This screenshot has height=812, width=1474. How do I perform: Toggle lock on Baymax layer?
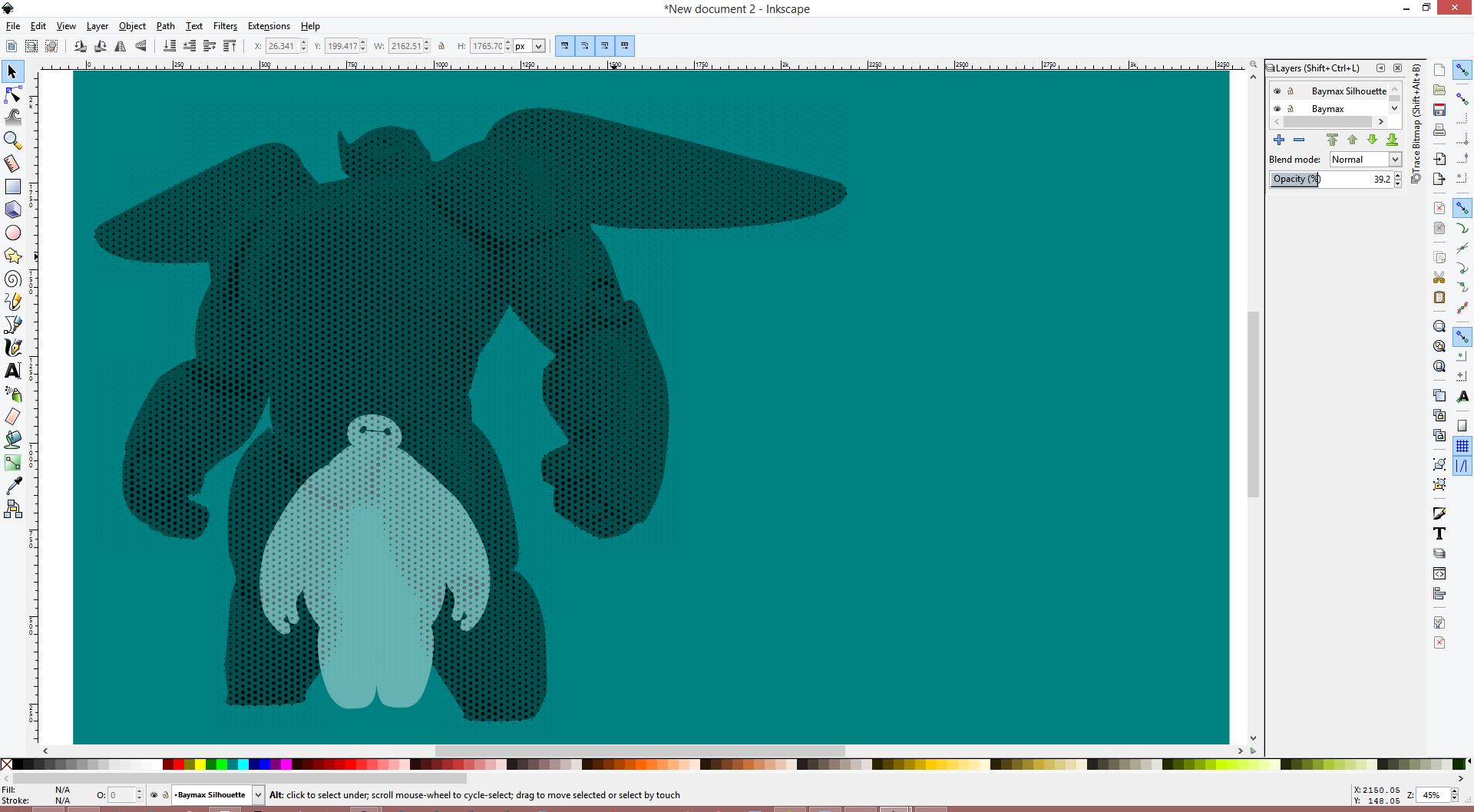click(x=1291, y=109)
